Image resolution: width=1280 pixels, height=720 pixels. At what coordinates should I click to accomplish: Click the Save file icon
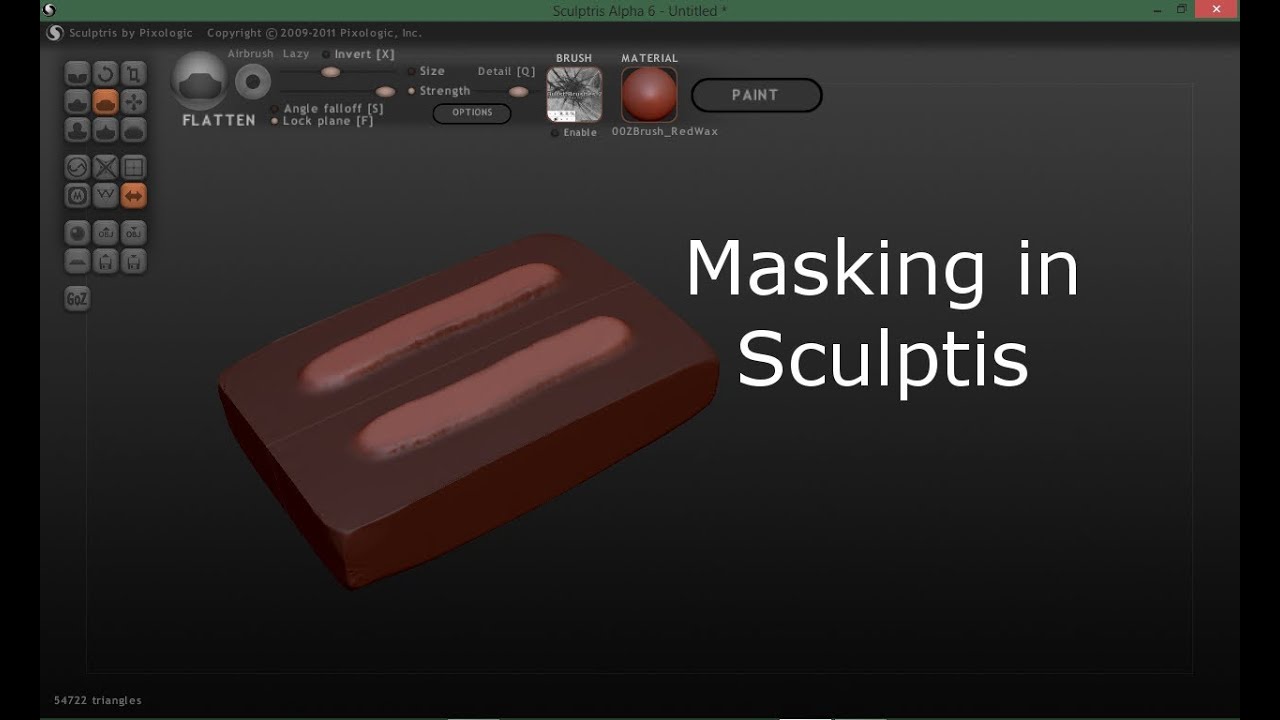[133, 261]
